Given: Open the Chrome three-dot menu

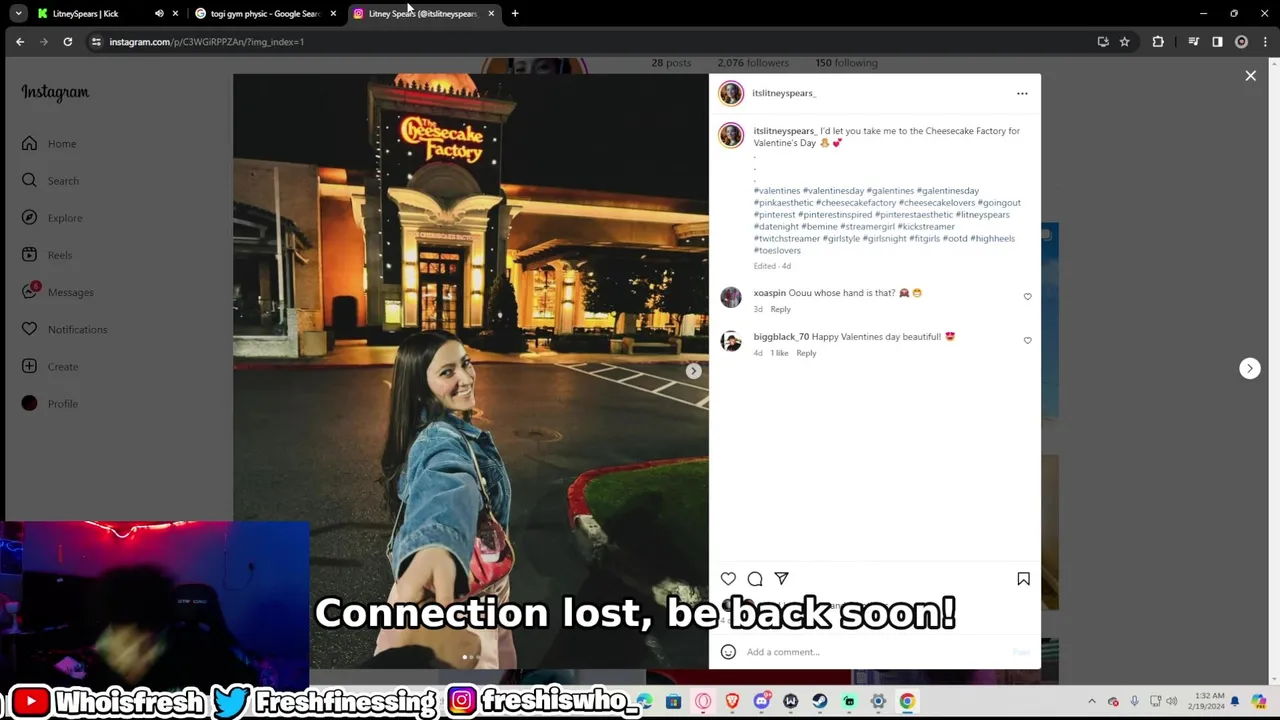Looking at the screenshot, I should (x=1265, y=42).
